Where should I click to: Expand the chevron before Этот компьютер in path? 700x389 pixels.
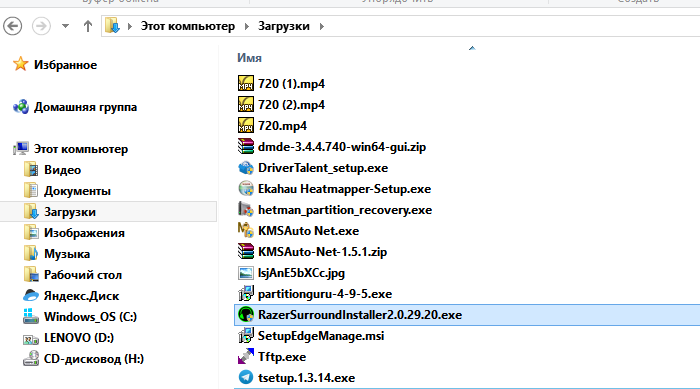130,26
